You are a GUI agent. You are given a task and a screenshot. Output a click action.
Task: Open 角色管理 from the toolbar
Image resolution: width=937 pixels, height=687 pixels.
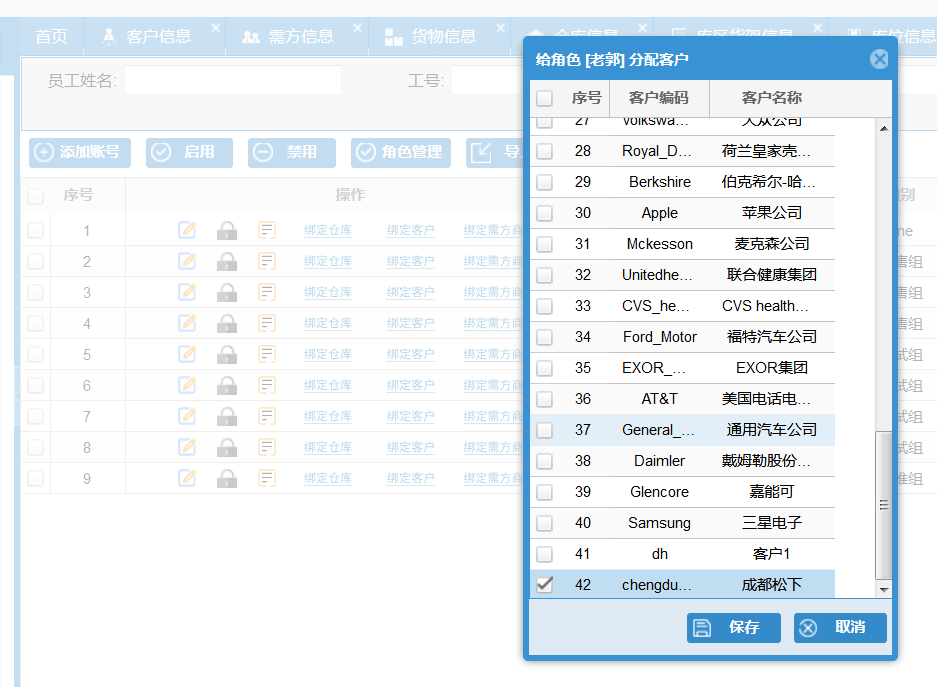click(x=401, y=153)
